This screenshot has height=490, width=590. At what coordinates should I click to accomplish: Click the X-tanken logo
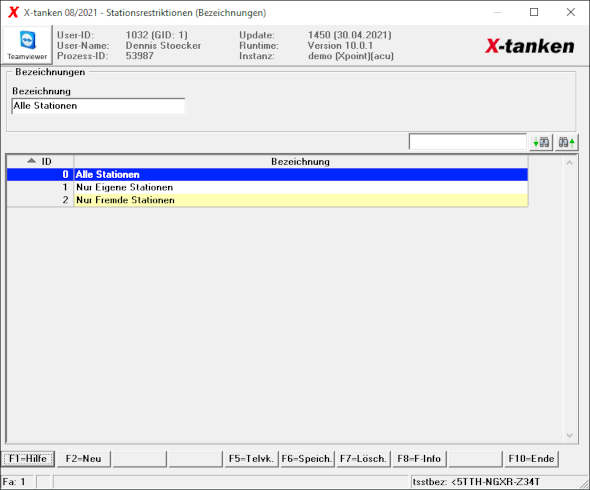[530, 46]
